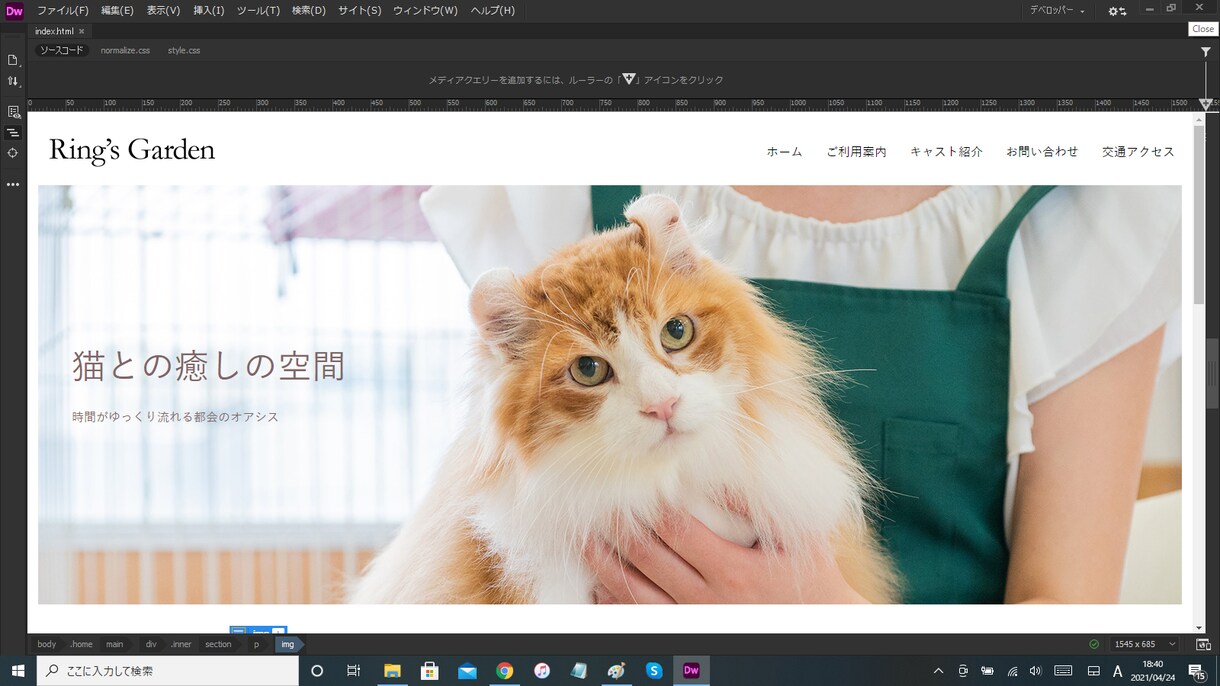Open Microsoft Store from the taskbar
This screenshot has height=686, width=1220.
(x=430, y=671)
